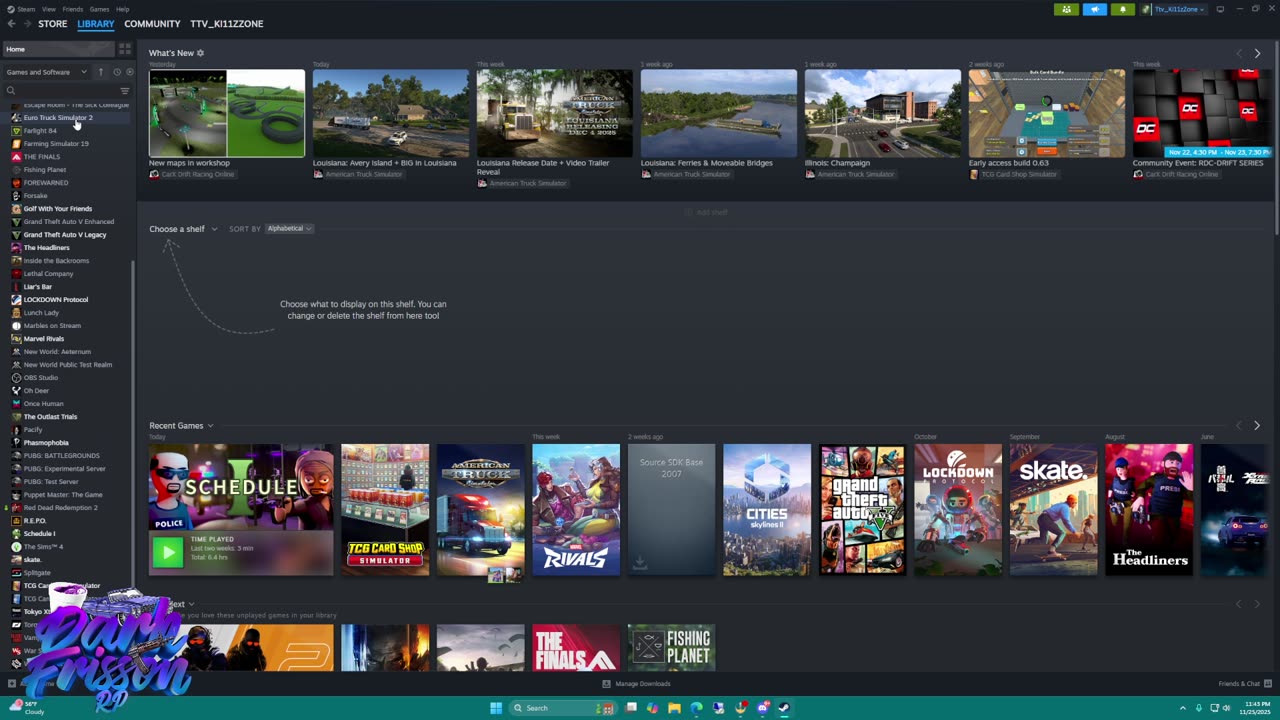The width and height of the screenshot is (1280, 720).
Task: Open 'Early access build 0.63' news
Action: pyautogui.click(x=1047, y=113)
